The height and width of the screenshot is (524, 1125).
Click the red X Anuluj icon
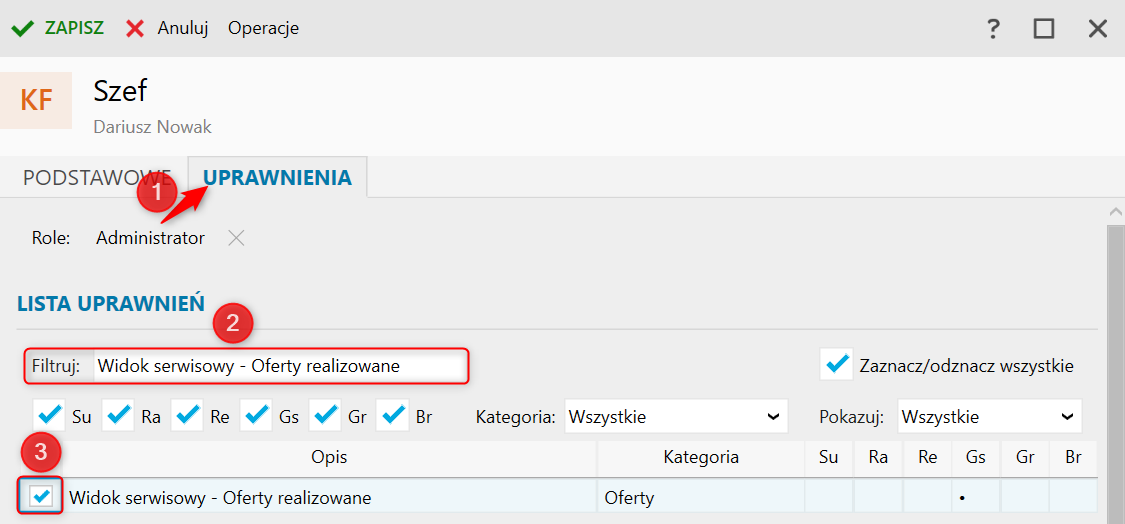135,29
